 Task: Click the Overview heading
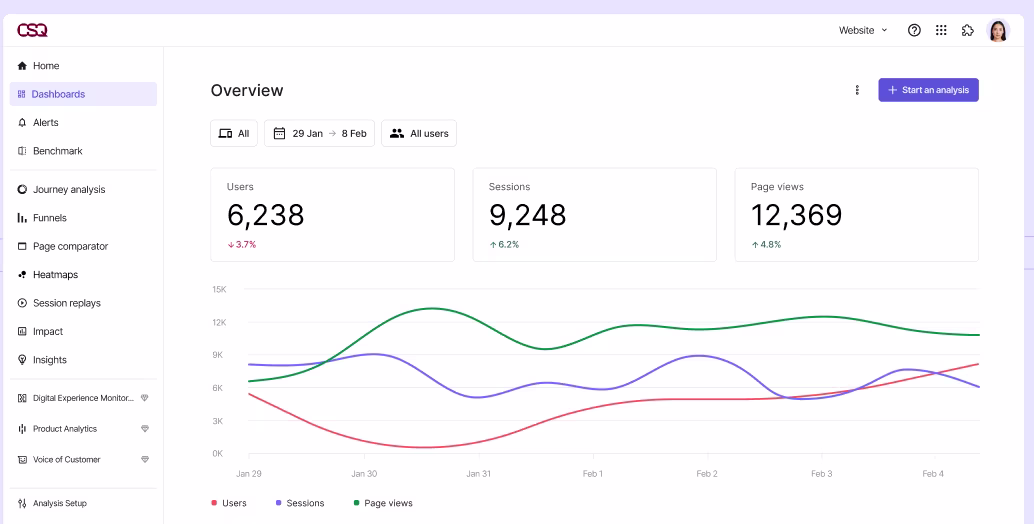click(x=247, y=90)
